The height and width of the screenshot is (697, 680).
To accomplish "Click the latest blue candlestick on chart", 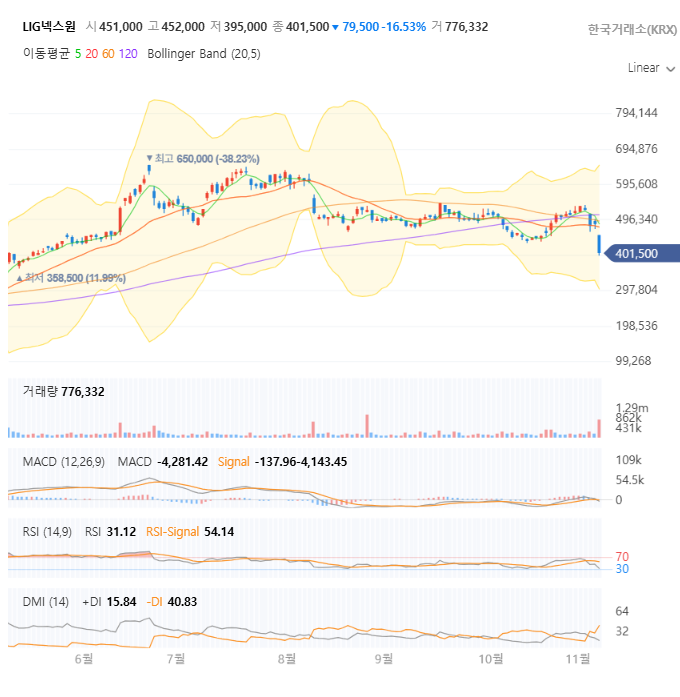I will [x=599, y=244].
